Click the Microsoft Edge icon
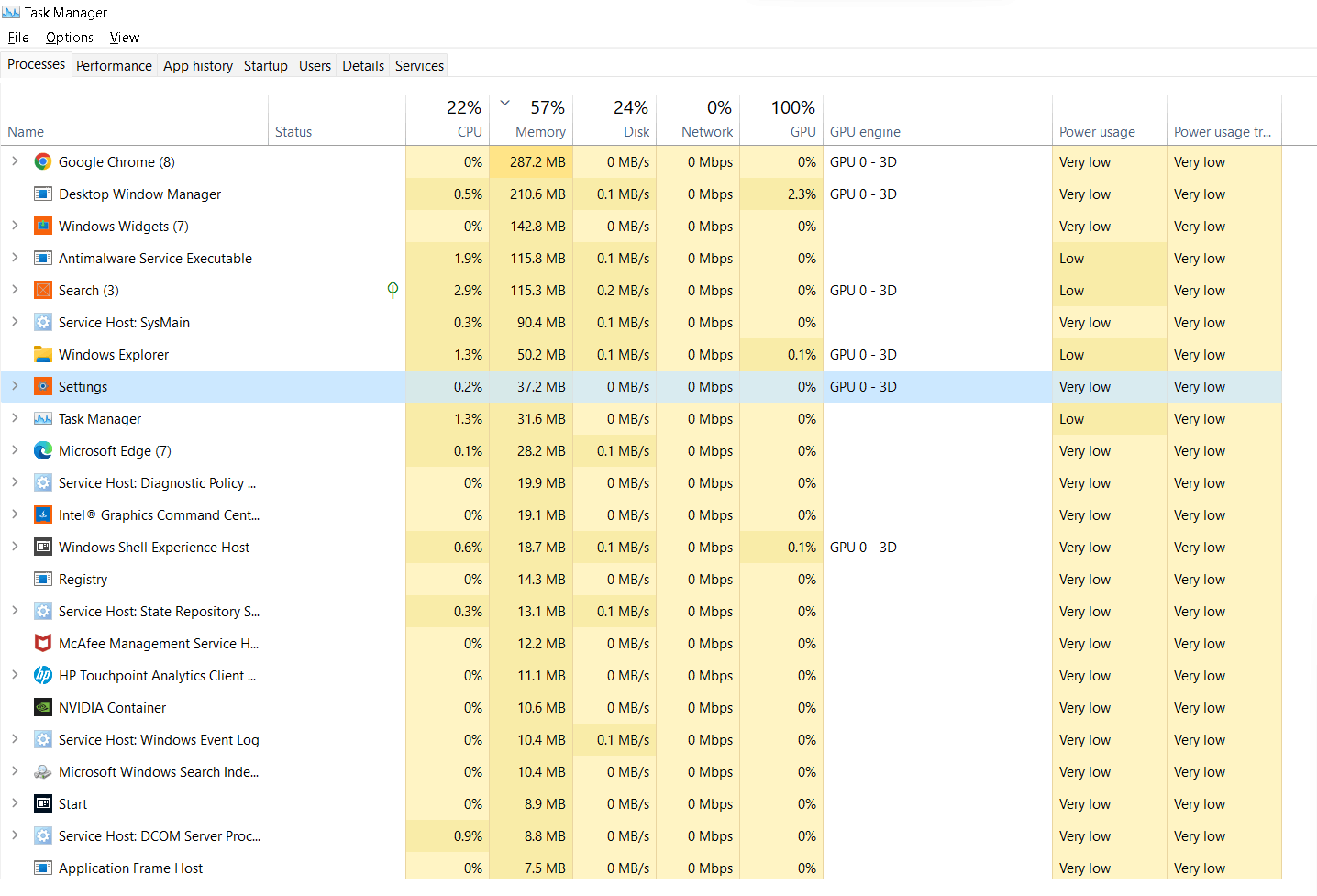Image resolution: width=1317 pixels, height=896 pixels. (42, 450)
